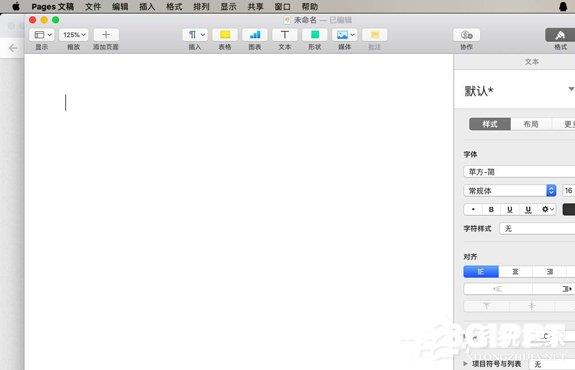The height and width of the screenshot is (370, 575).
Task: Insert a text box with the 文本 icon
Action: [x=285, y=35]
